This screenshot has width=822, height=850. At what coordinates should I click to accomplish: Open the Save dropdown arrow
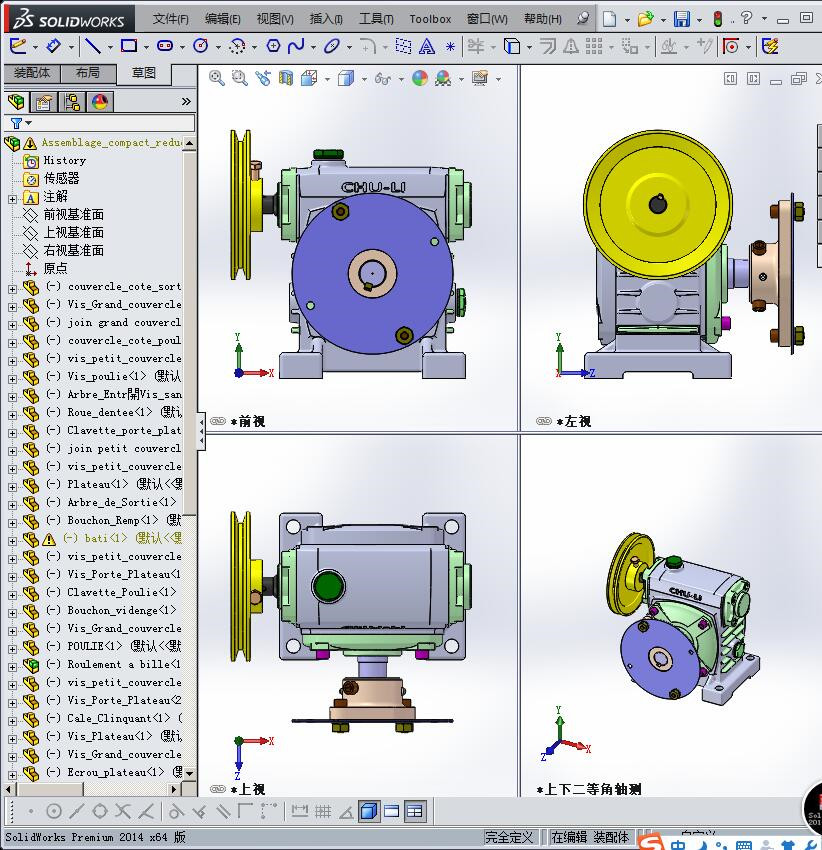click(699, 20)
